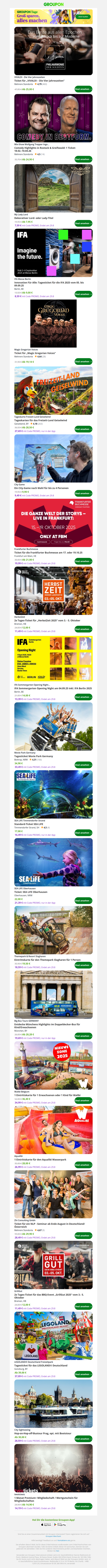This screenshot has height=1568, width=107.
Task: Click 'Deal ansehen' for Lord-oder Lady-Titel
Action: 83,224
